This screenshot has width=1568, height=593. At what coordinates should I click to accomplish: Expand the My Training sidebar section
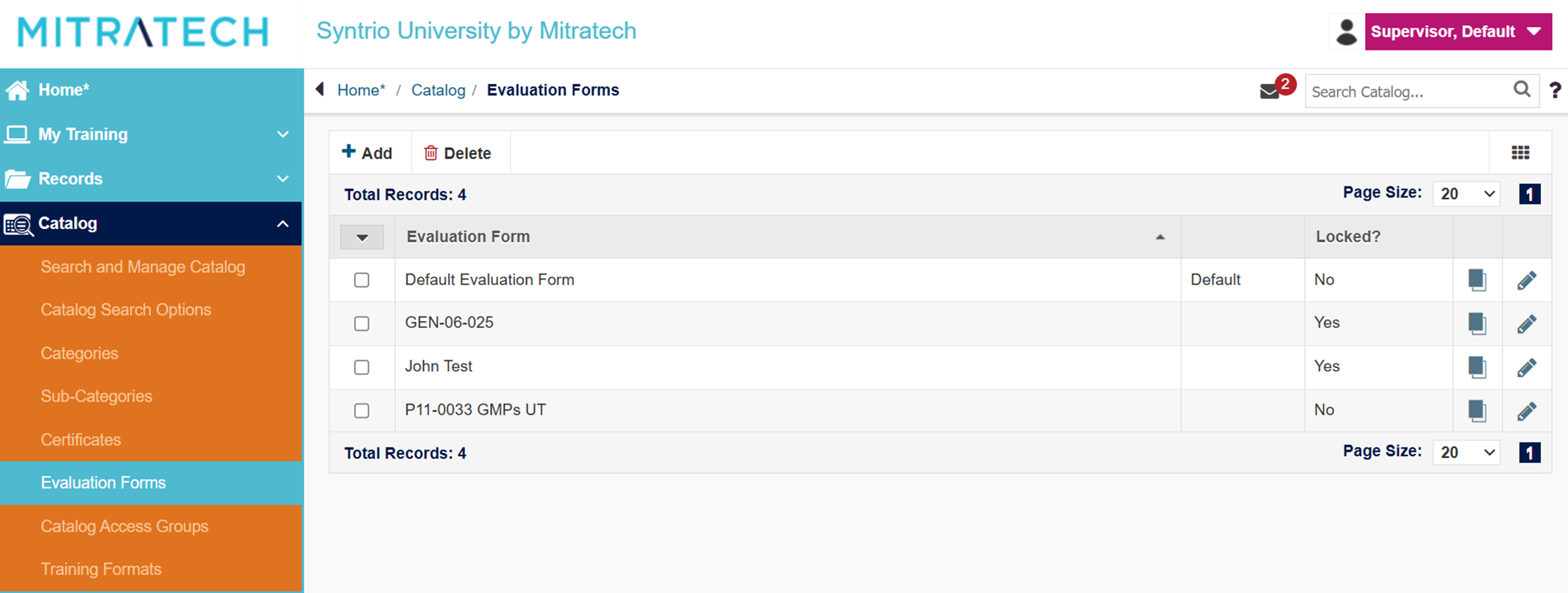pos(151,134)
